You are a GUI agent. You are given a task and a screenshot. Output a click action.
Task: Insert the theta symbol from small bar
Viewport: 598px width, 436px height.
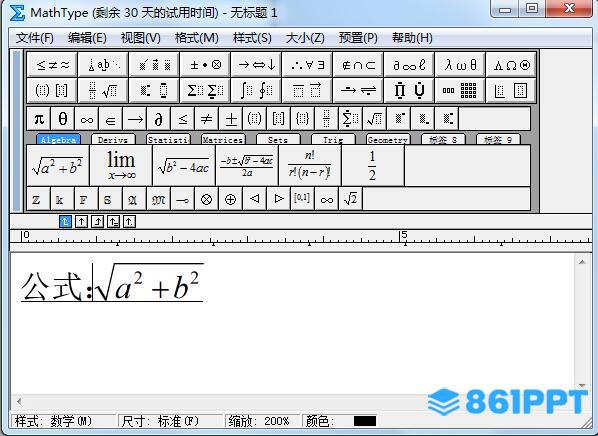click(x=63, y=119)
